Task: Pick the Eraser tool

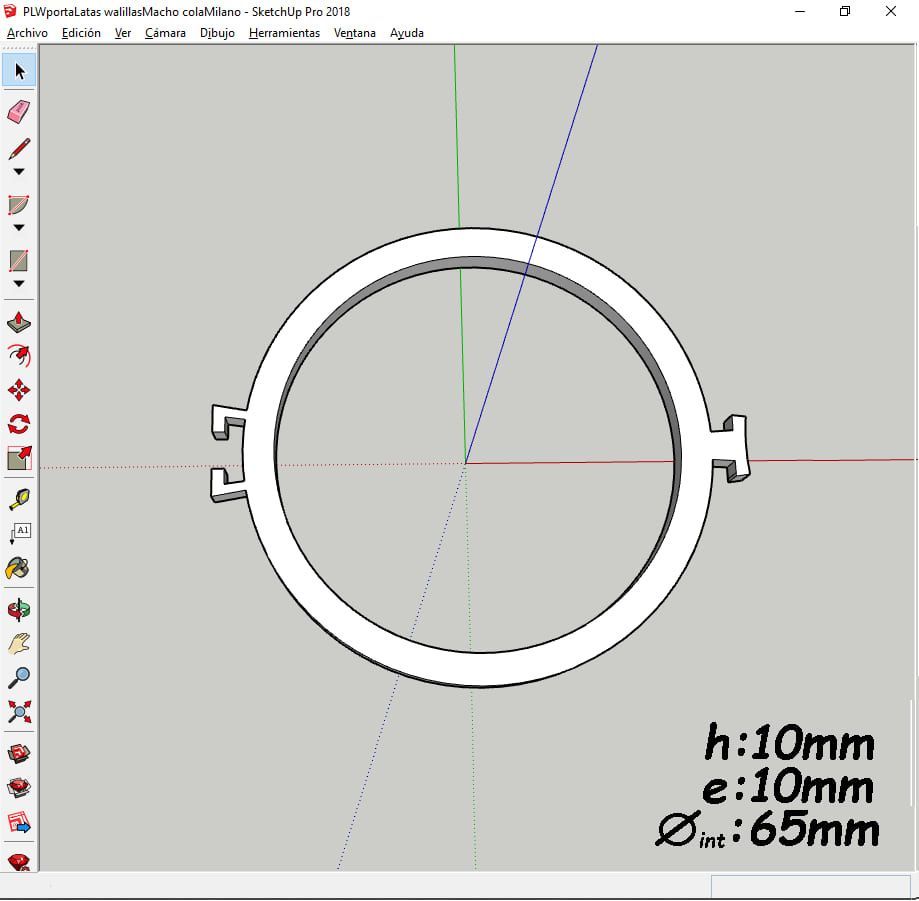Action: click(19, 111)
